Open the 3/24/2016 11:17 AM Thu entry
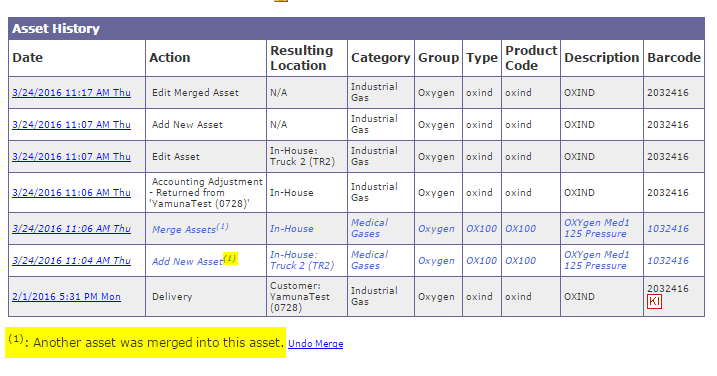717x376 pixels. 71,92
